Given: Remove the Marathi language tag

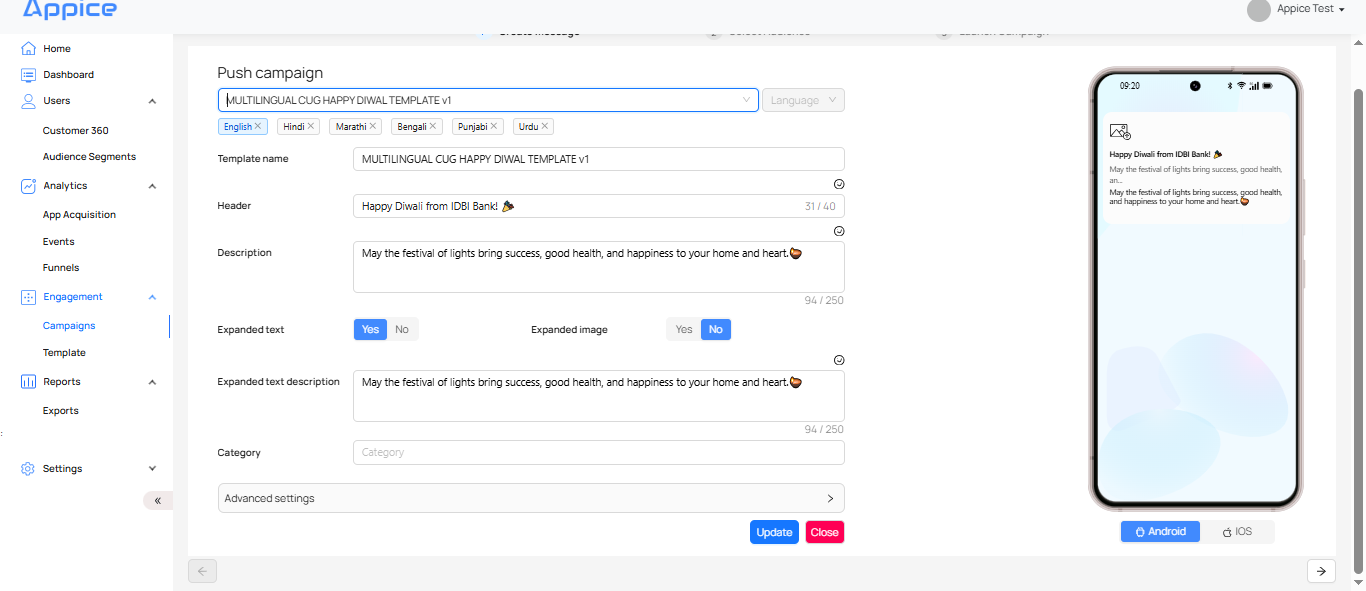Looking at the screenshot, I should pos(373,126).
